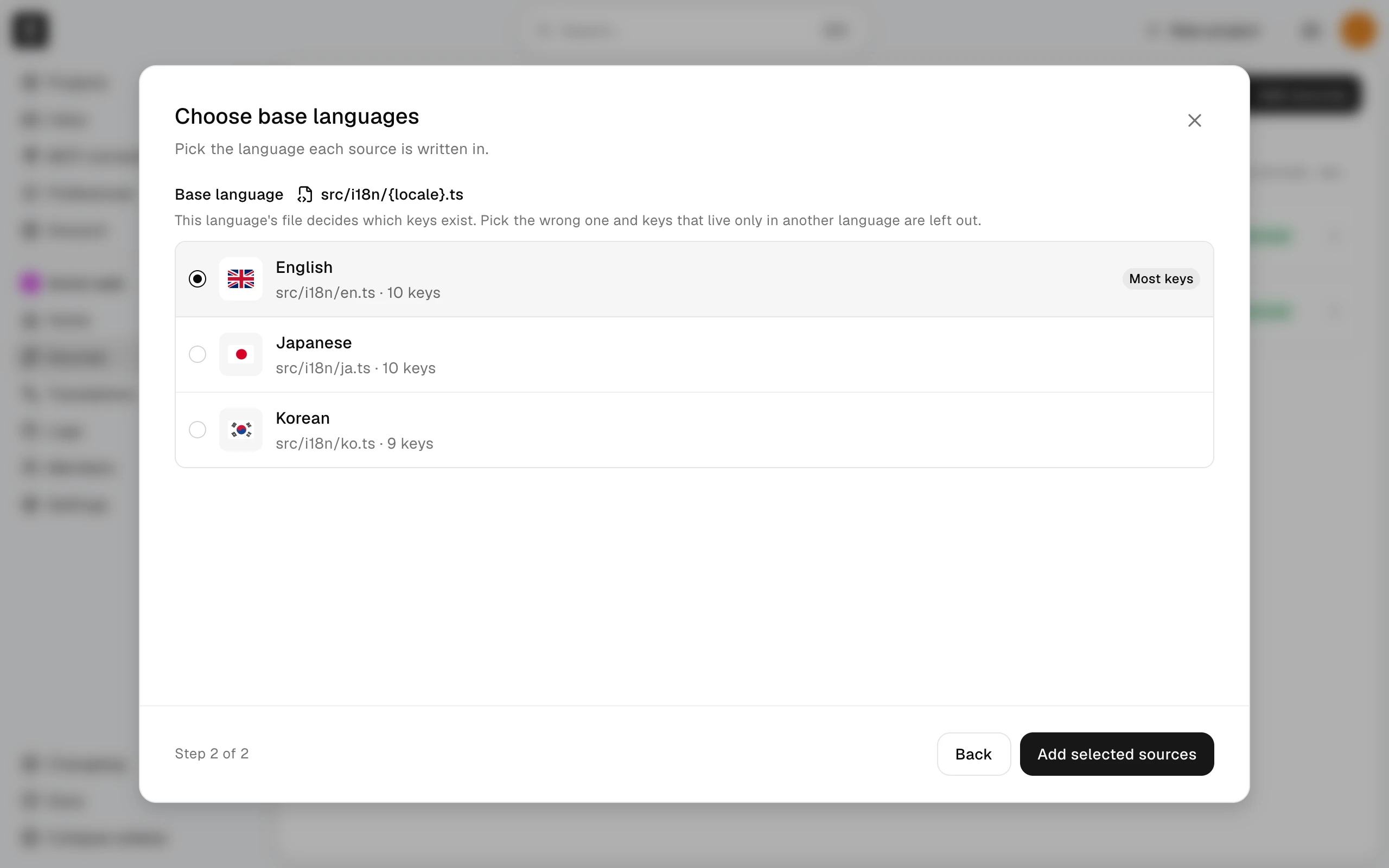The image size is (1389, 868).
Task: Click the file icon beside src/i18n/{locale}.ts
Action: [305, 195]
